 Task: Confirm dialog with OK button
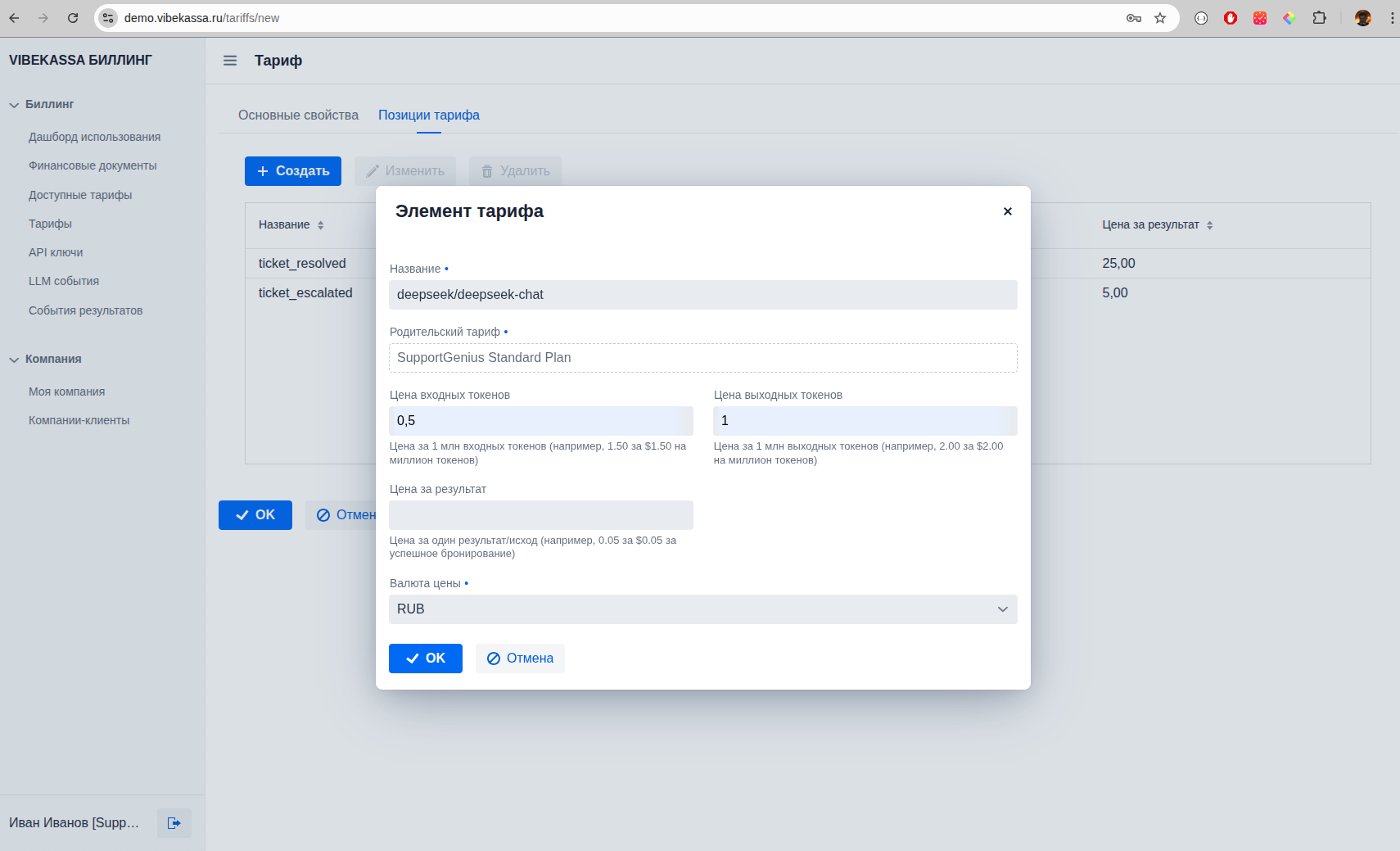(x=425, y=659)
